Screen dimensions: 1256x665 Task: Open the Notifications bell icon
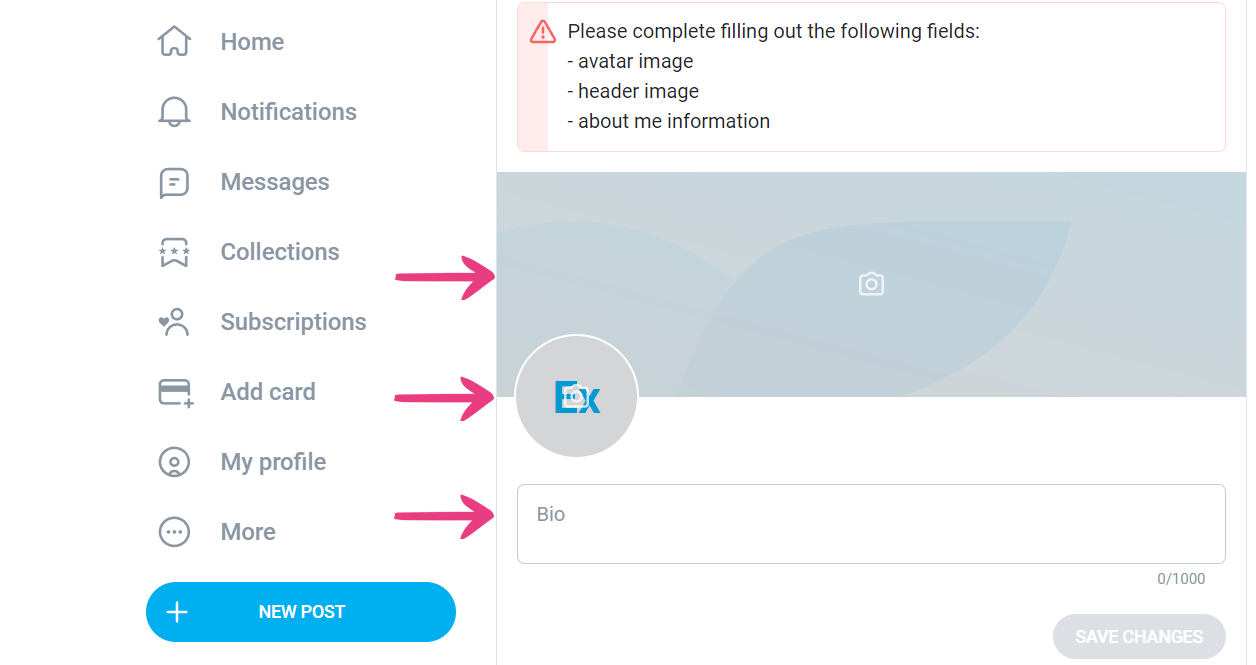point(174,112)
